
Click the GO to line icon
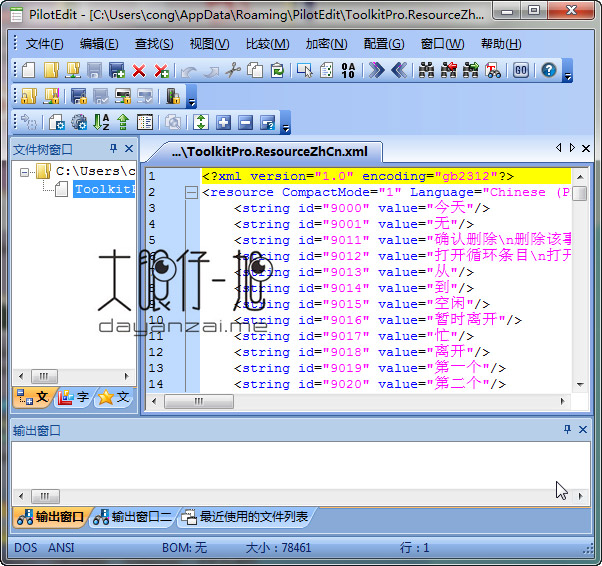[x=521, y=70]
